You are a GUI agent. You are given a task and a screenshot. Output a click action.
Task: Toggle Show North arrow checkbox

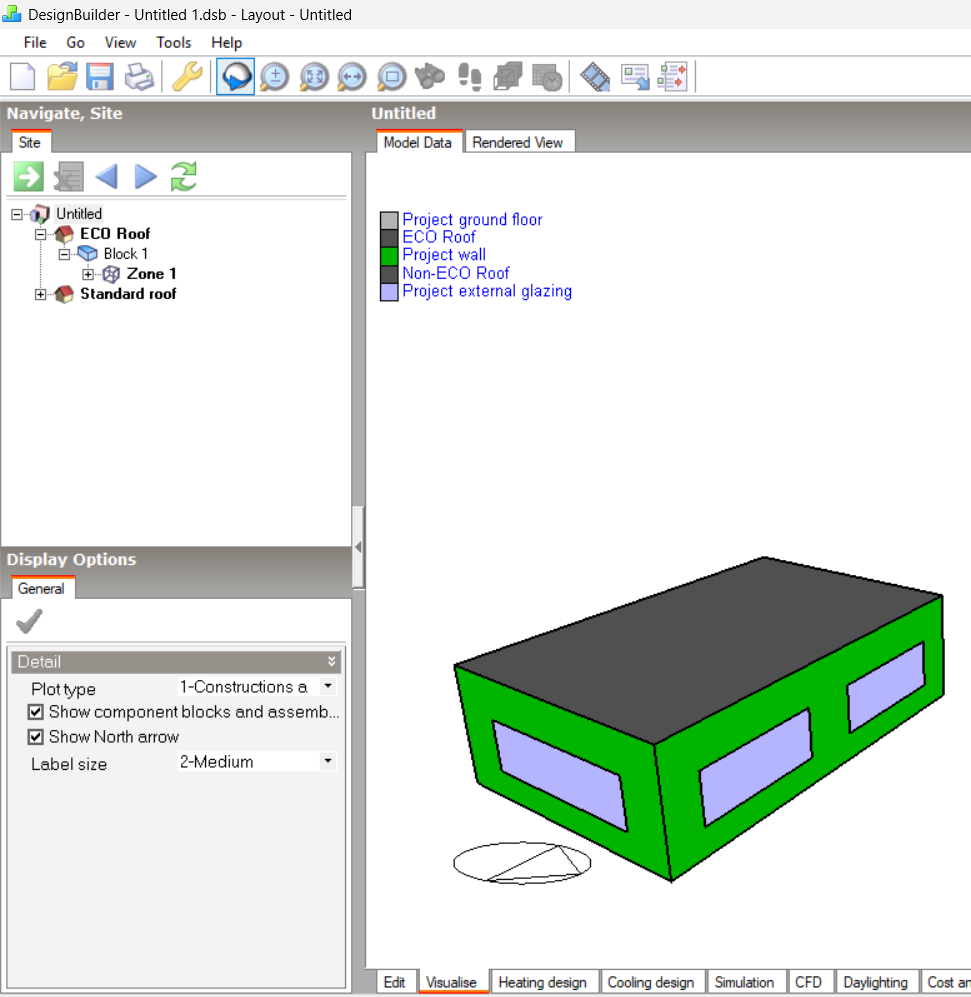tap(36, 737)
